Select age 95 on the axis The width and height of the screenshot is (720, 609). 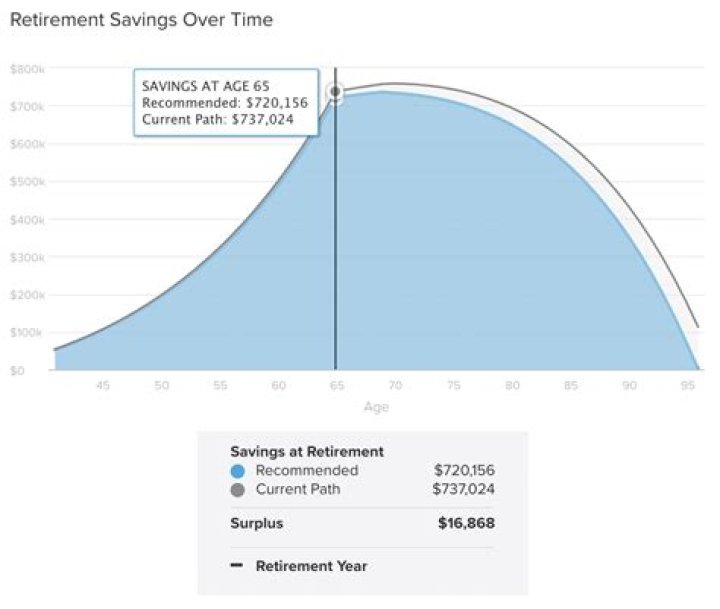[x=688, y=385]
